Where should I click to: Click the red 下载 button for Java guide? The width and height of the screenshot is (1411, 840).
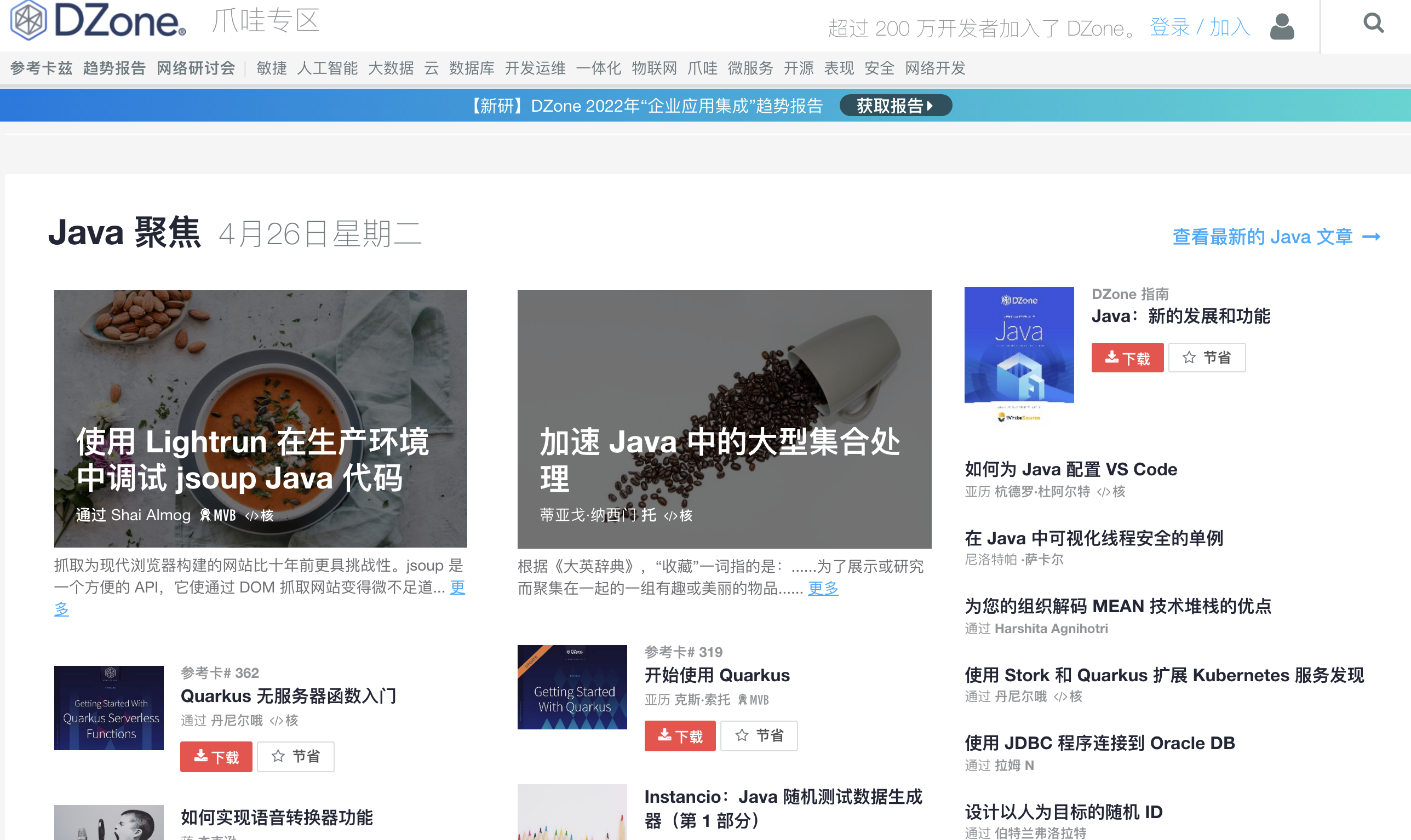point(1127,358)
